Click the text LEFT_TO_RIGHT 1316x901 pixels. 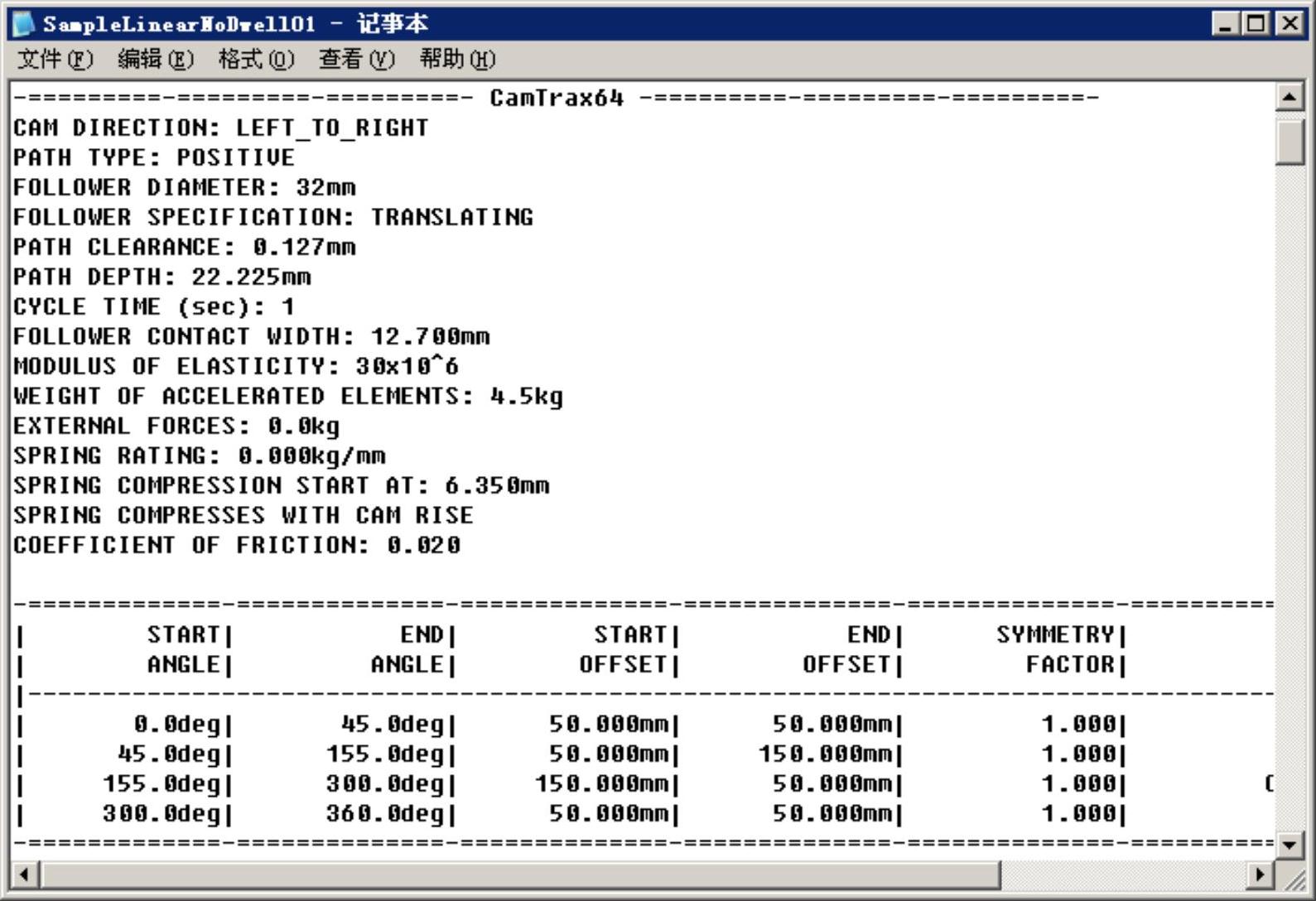(332, 128)
